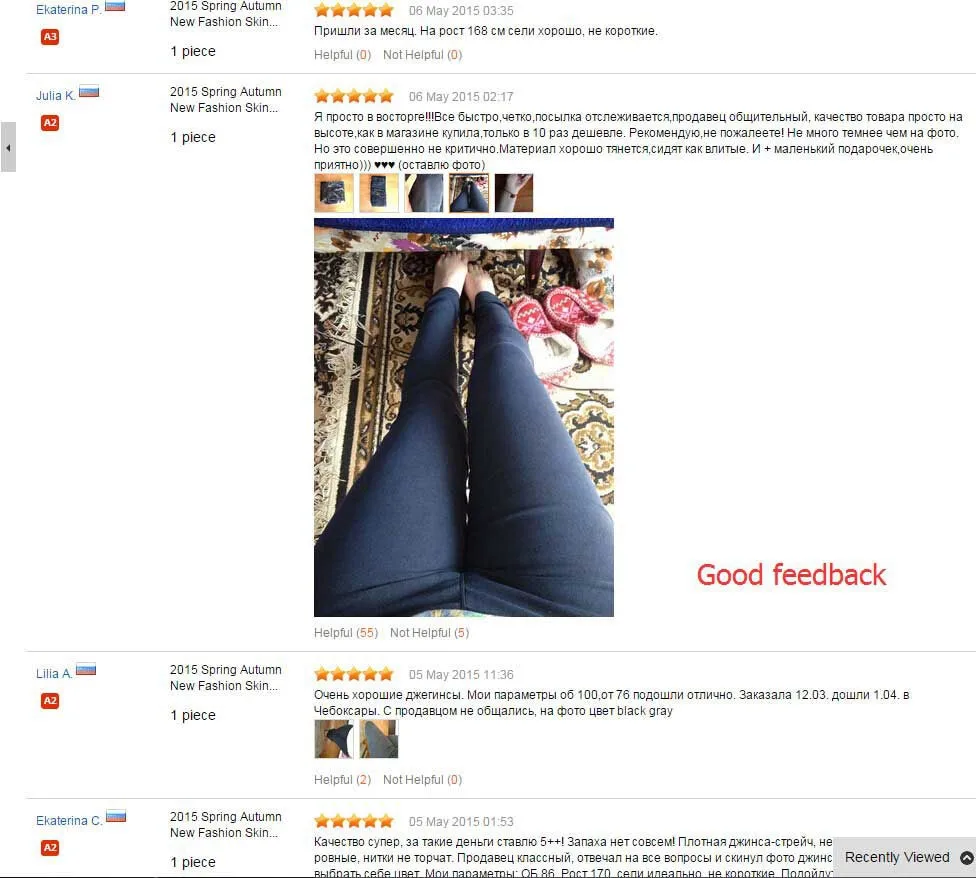Screen dimensions: 976x878
Task: Mark Lilia A.'s review as Helpful (2)
Action: pos(342,780)
